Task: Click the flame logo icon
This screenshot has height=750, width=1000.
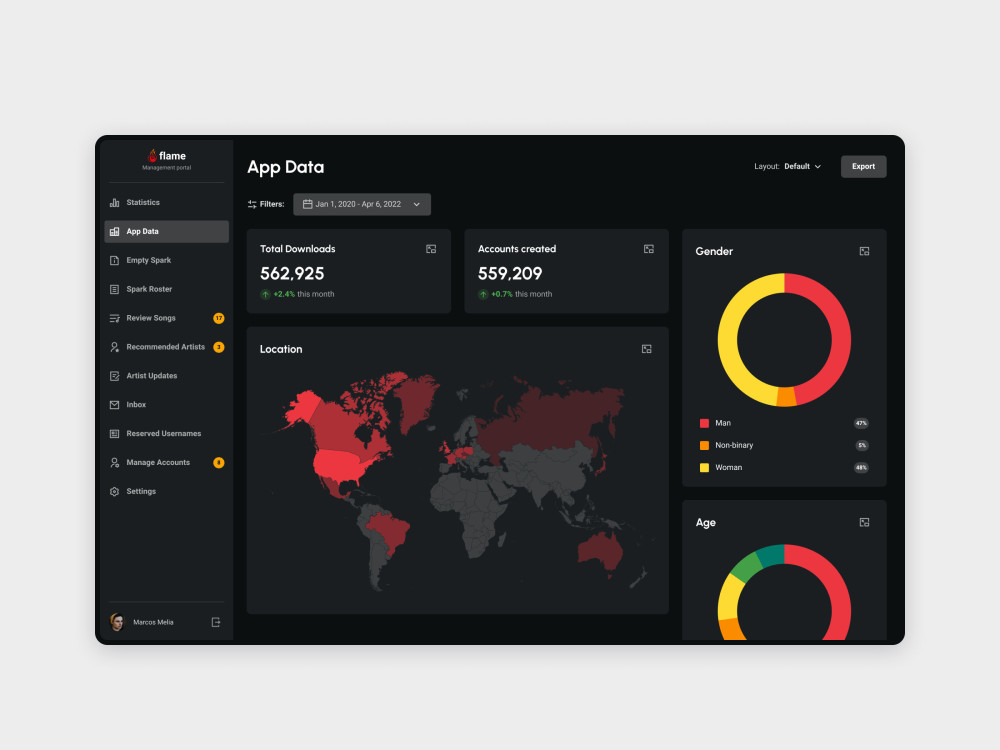Action: pos(152,156)
